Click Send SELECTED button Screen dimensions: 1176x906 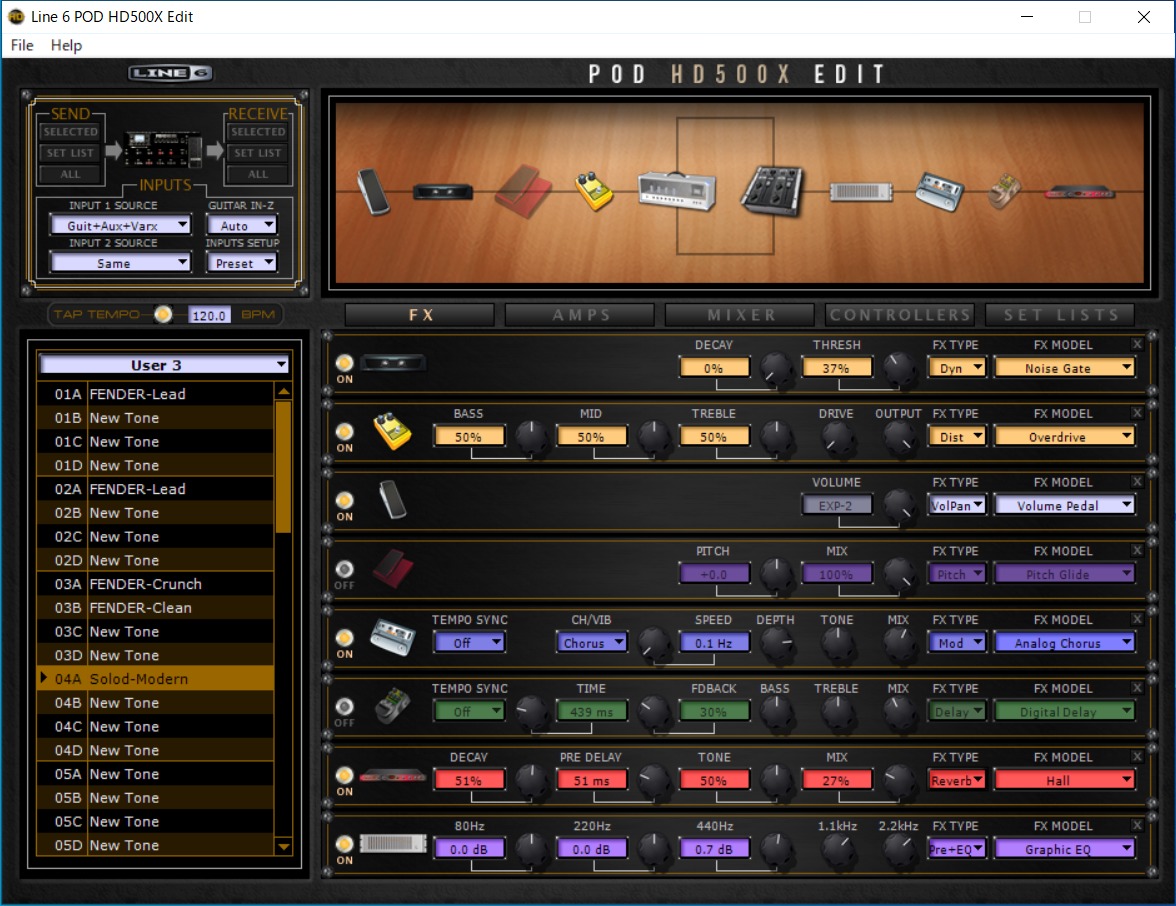click(x=70, y=131)
